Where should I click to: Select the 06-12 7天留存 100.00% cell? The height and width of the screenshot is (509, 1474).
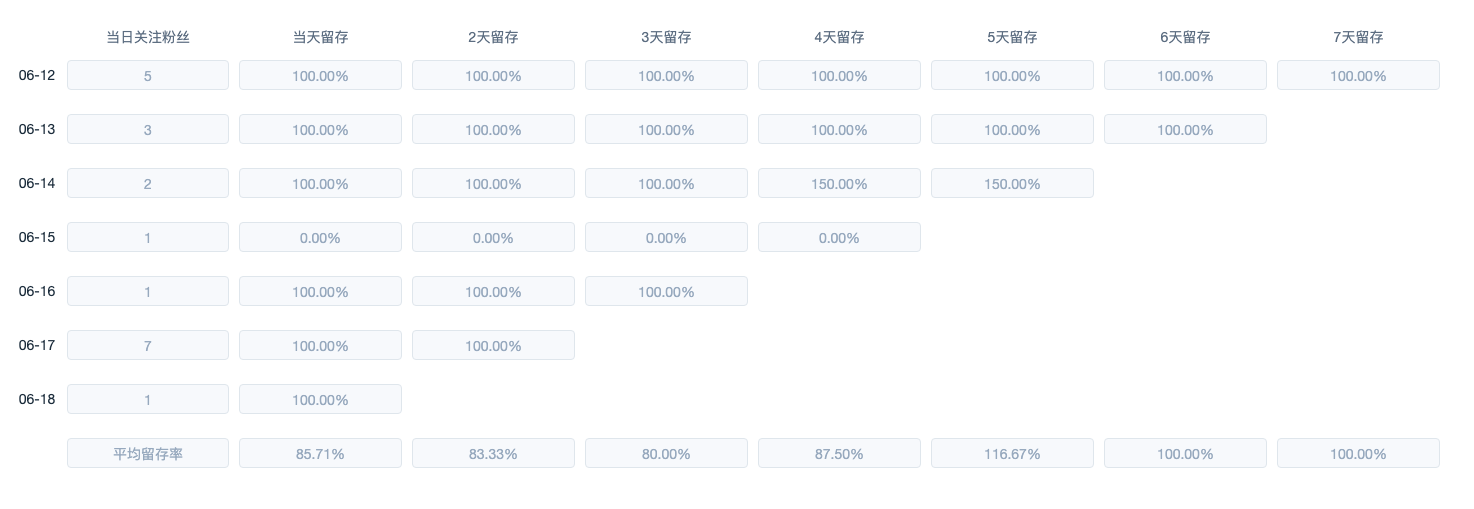(x=1358, y=76)
